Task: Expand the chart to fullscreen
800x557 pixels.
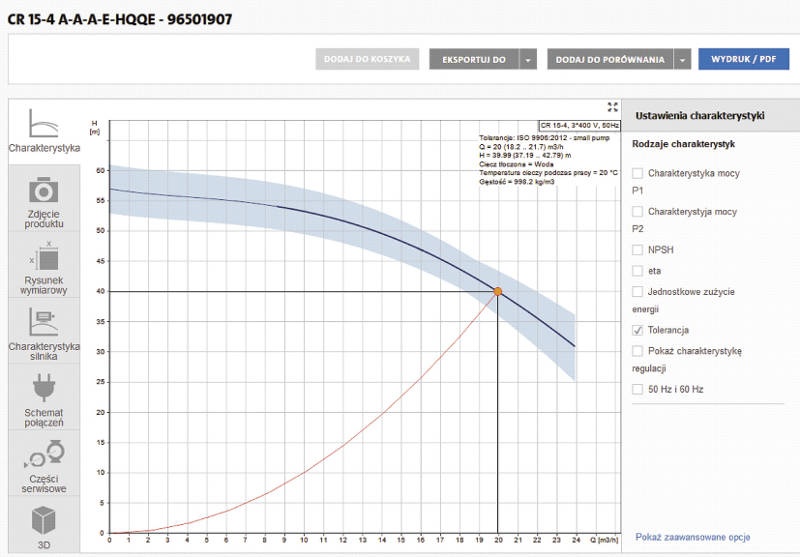Action: point(613,107)
